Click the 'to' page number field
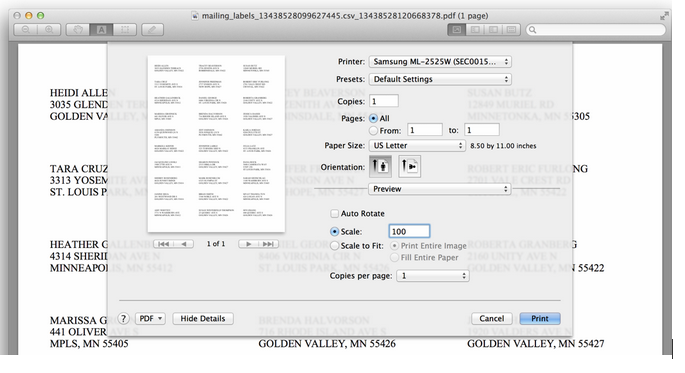Viewport: 685px width, 373px height. click(x=481, y=130)
